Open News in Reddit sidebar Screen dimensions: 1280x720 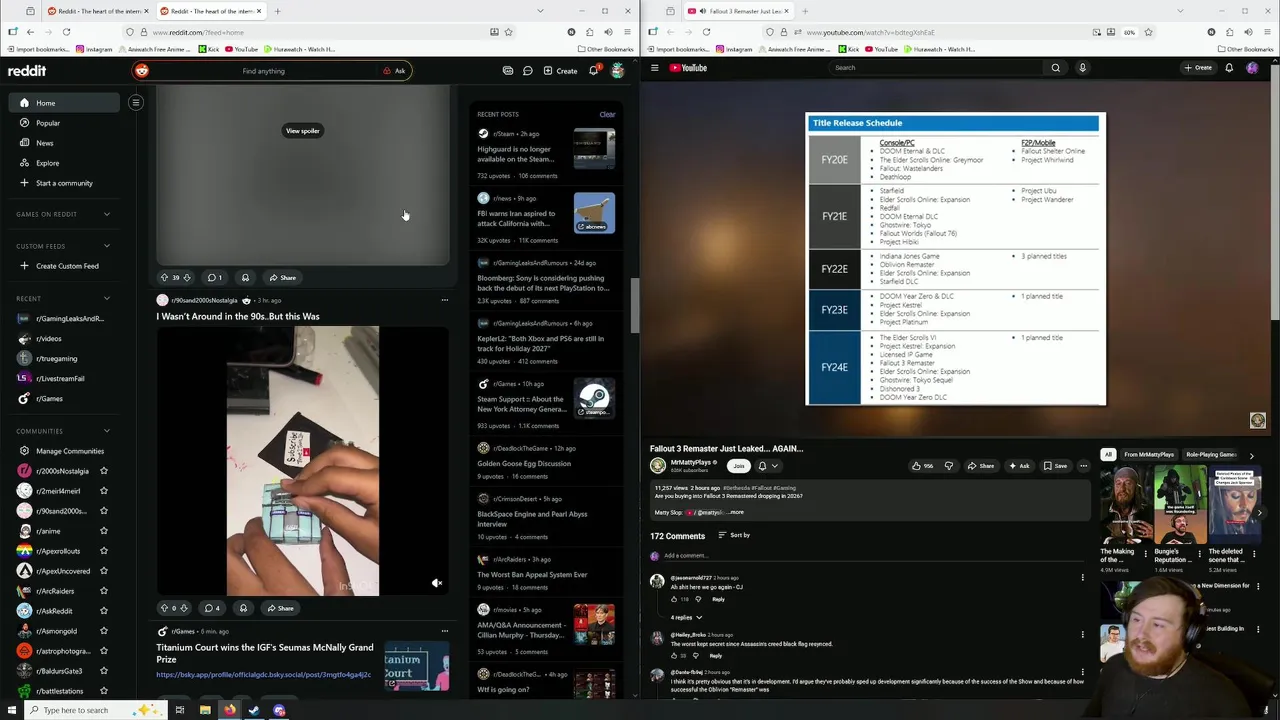click(45, 143)
